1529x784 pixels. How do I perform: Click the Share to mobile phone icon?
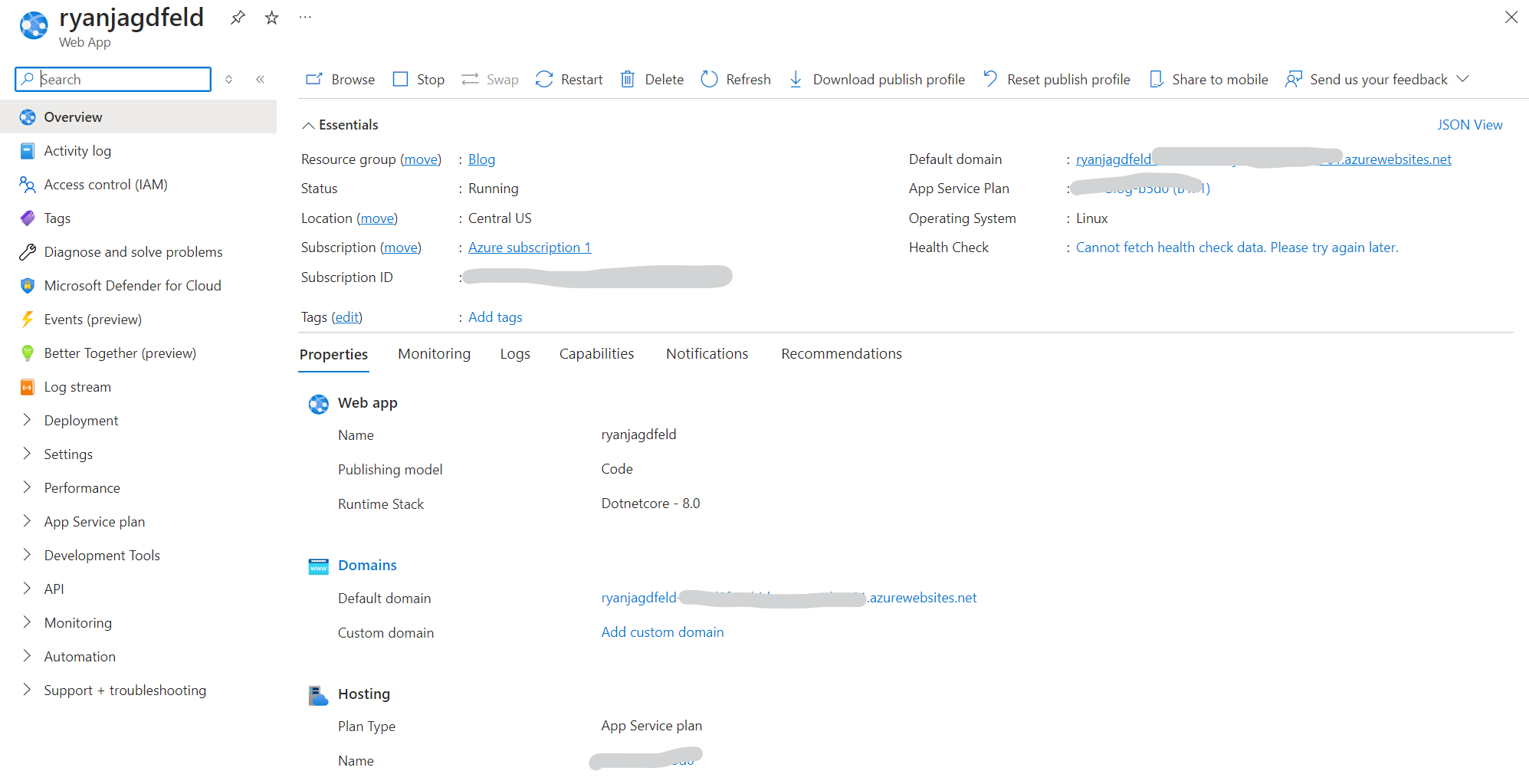(x=1156, y=79)
